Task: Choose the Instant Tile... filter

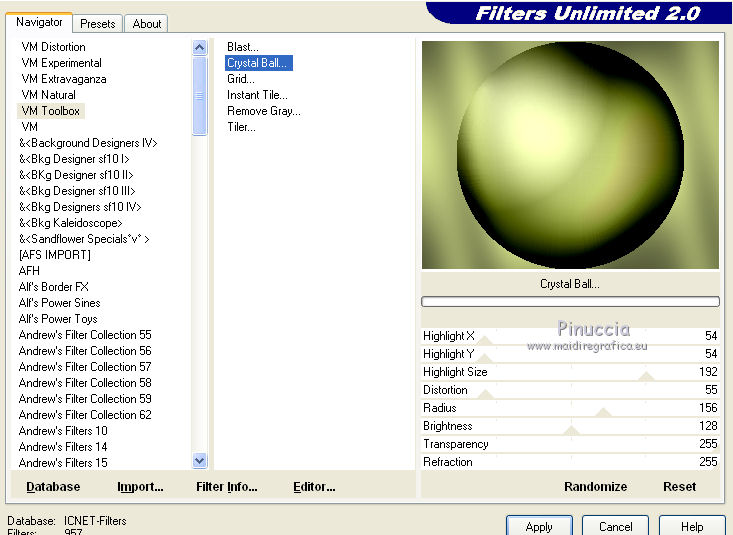Action: (x=257, y=95)
